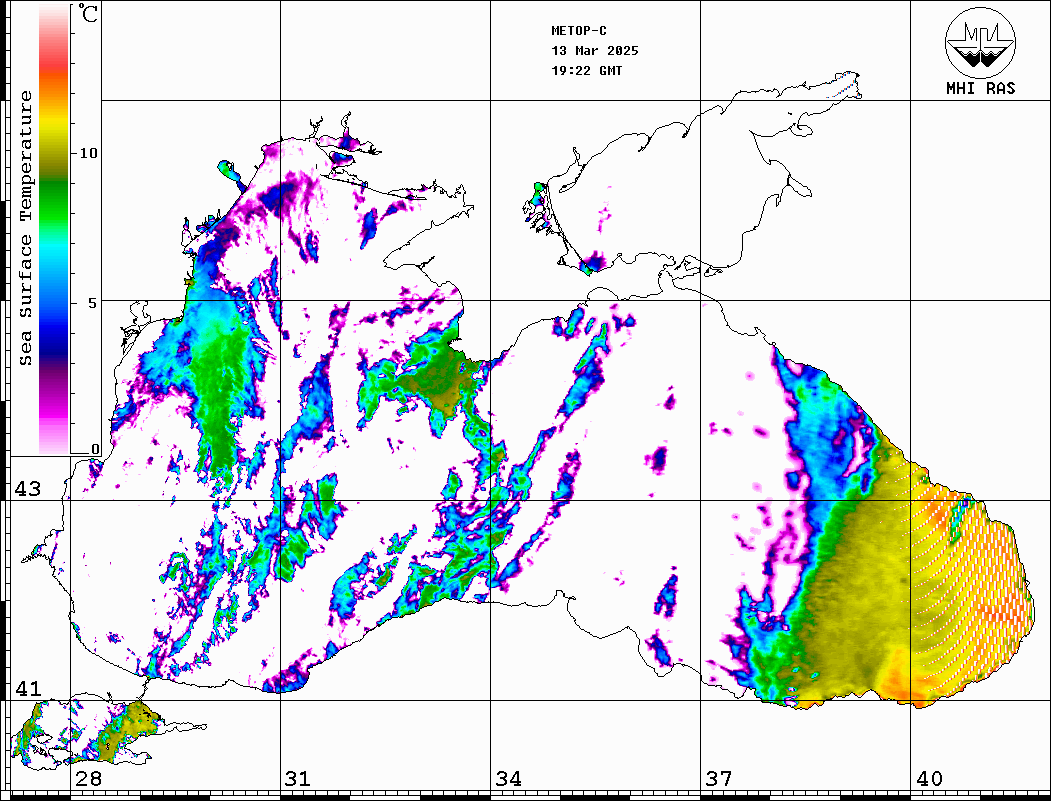Image resolution: width=1051 pixels, height=801 pixels.
Task: Click the longitude label 34
Action: click(508, 779)
